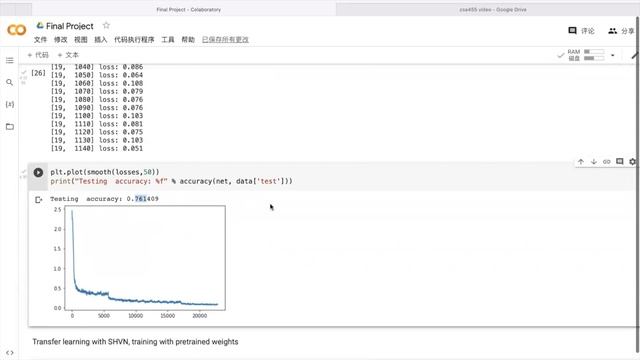The width and height of the screenshot is (640, 360).
Task: Click the vertical scrollbar on the right
Action: point(638,184)
